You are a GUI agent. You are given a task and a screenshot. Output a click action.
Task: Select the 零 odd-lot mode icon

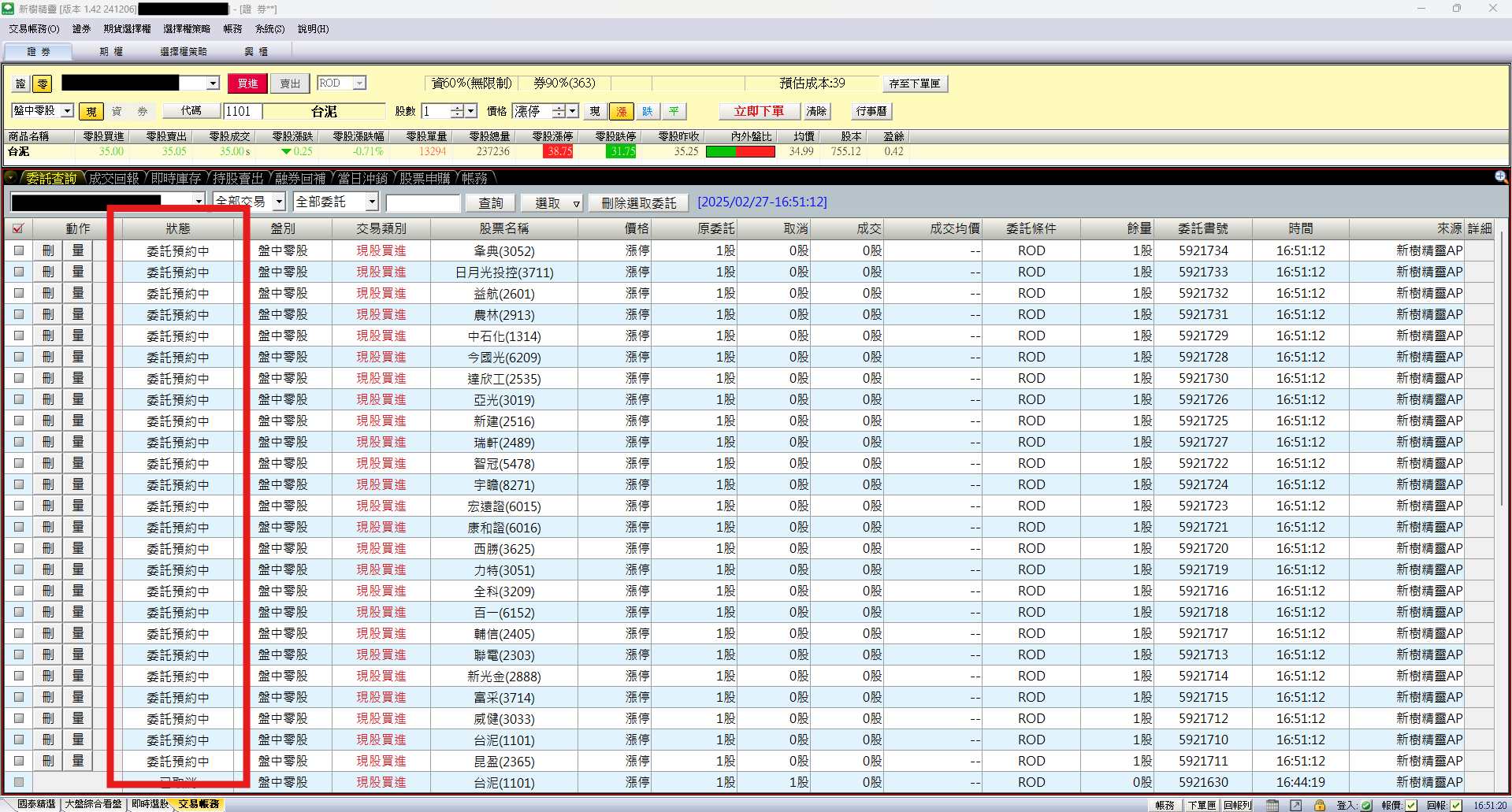[43, 83]
